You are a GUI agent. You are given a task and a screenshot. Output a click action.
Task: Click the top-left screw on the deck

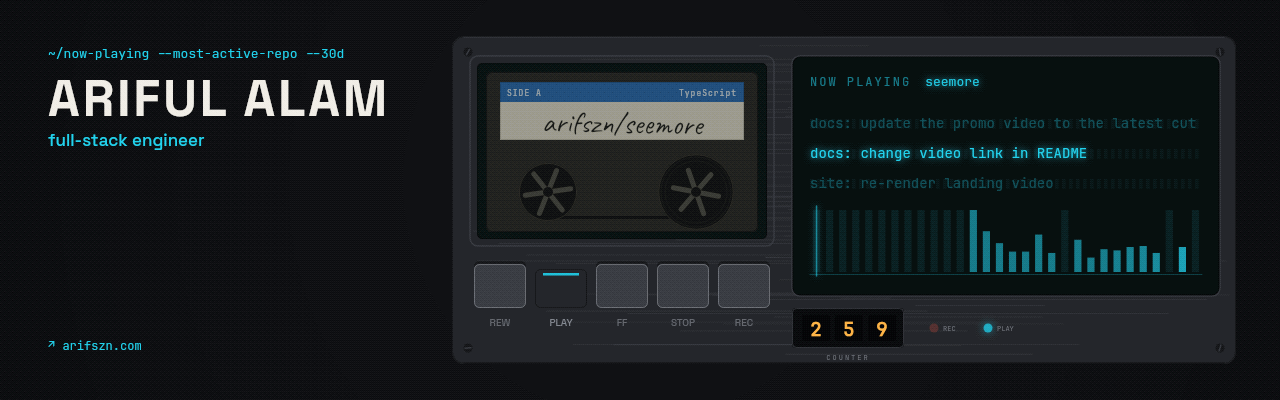click(x=468, y=52)
